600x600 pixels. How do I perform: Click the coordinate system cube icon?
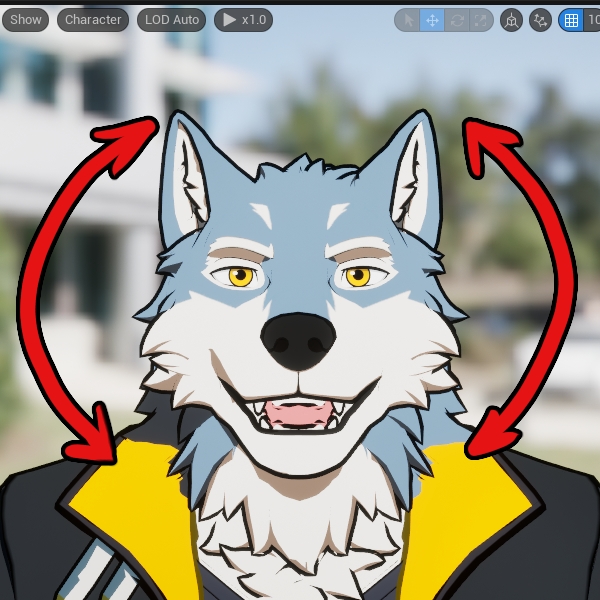pos(511,20)
